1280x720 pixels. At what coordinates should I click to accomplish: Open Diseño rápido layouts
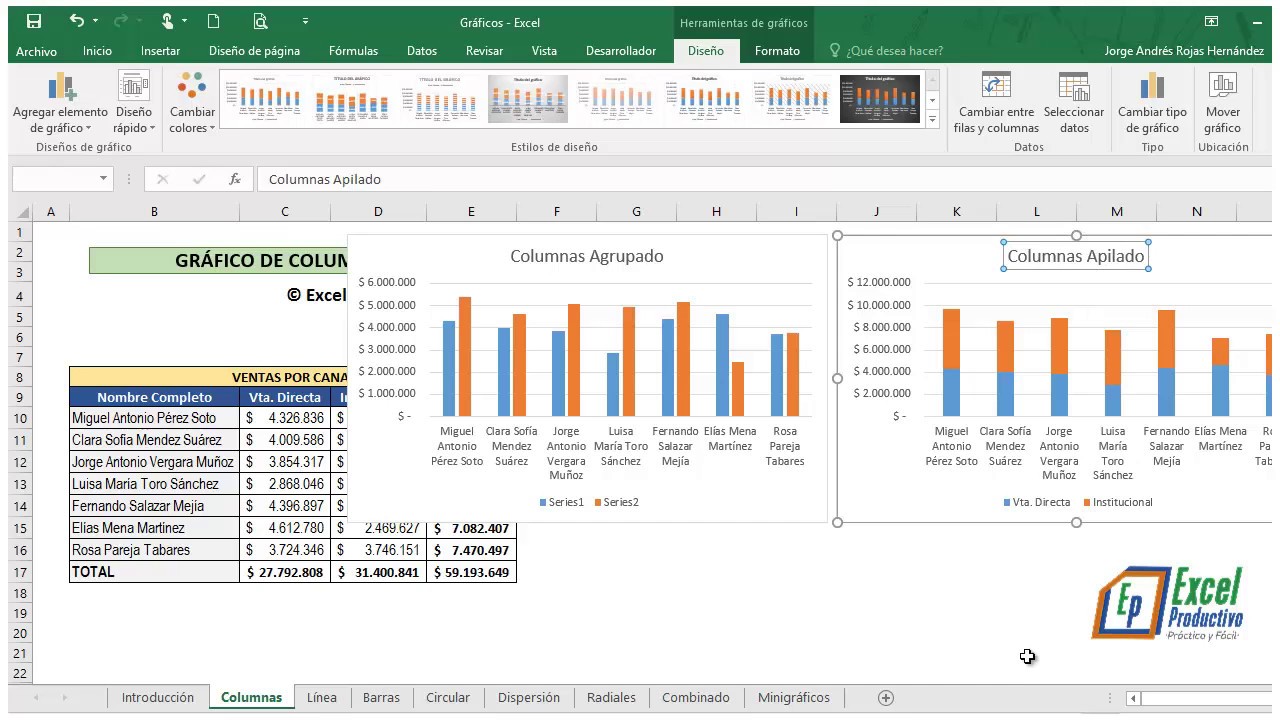pos(133,103)
